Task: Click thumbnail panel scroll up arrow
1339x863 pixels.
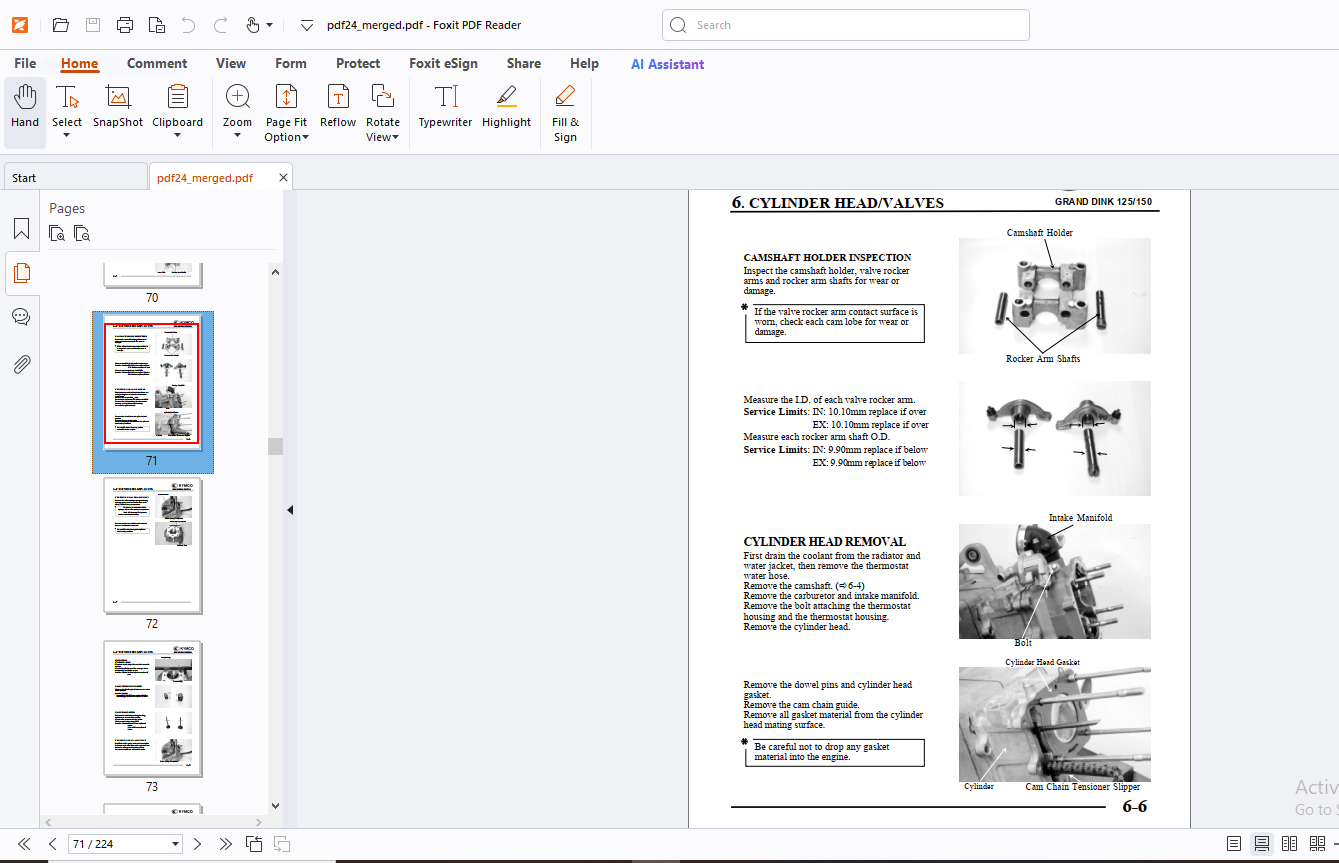Action: point(275,271)
